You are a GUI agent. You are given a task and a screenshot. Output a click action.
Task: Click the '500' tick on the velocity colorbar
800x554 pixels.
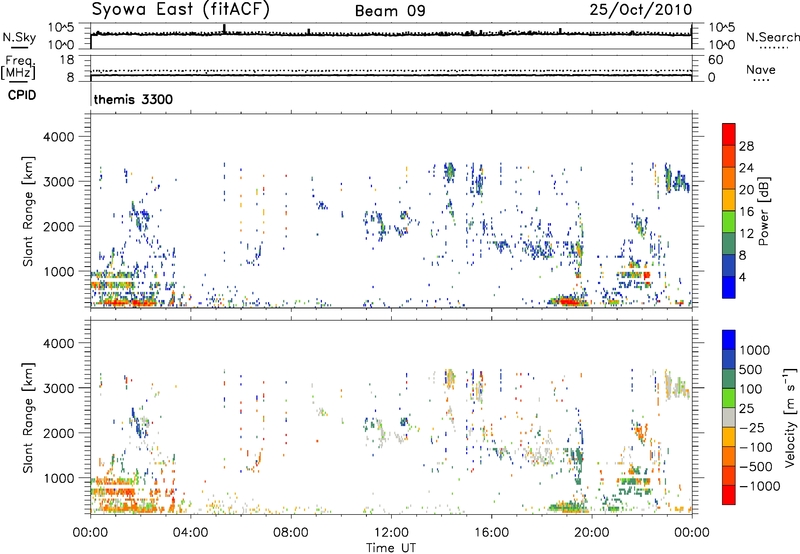pos(751,369)
